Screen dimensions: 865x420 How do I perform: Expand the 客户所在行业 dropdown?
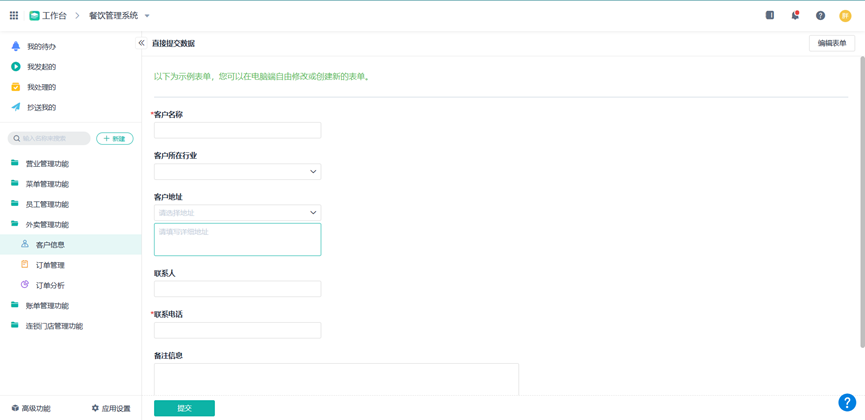point(237,171)
